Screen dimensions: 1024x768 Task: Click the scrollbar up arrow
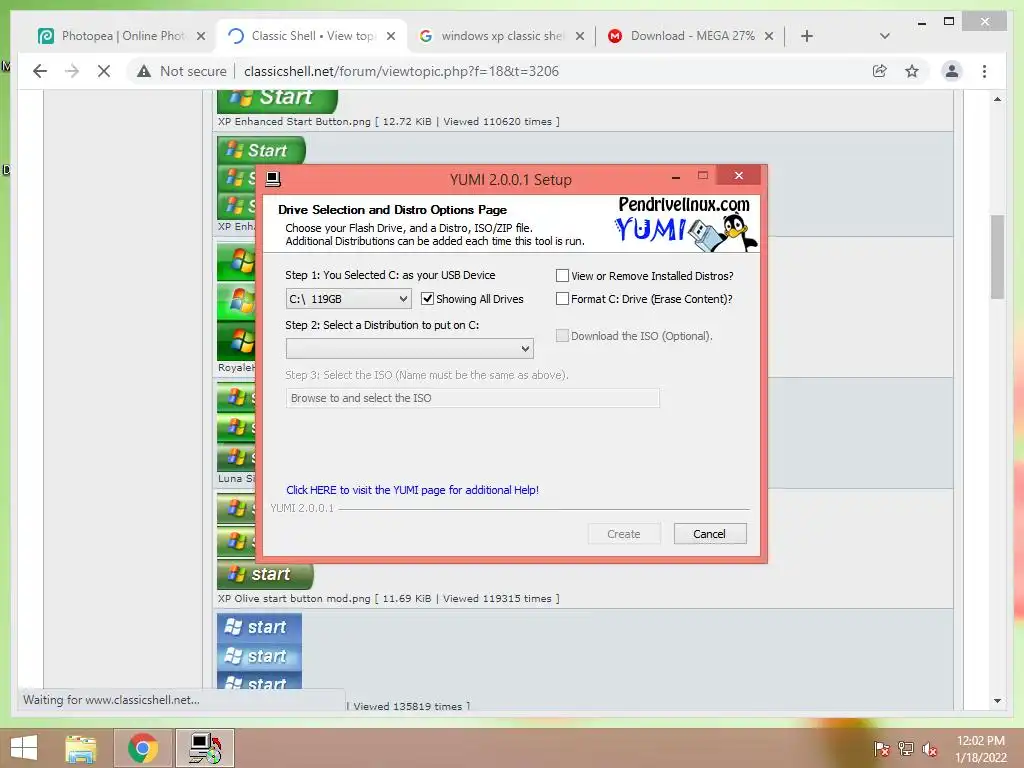pos(997,99)
